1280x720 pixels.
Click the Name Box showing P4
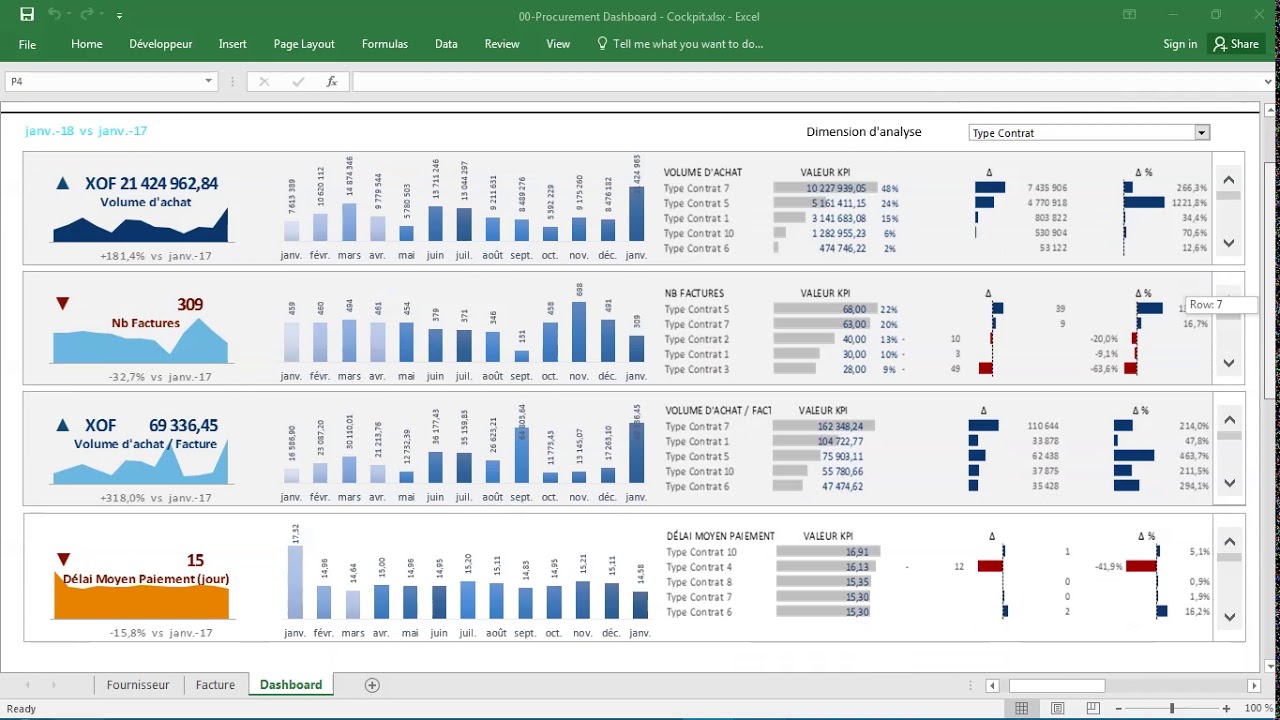103,81
